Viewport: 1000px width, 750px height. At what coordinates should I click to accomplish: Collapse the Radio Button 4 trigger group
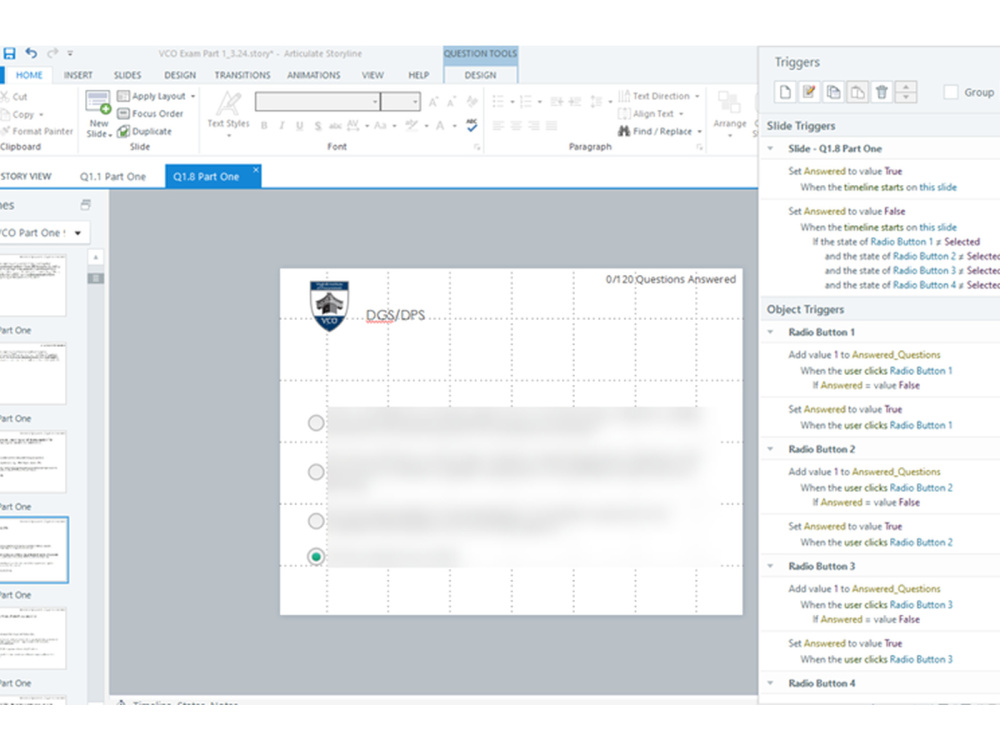[770, 683]
